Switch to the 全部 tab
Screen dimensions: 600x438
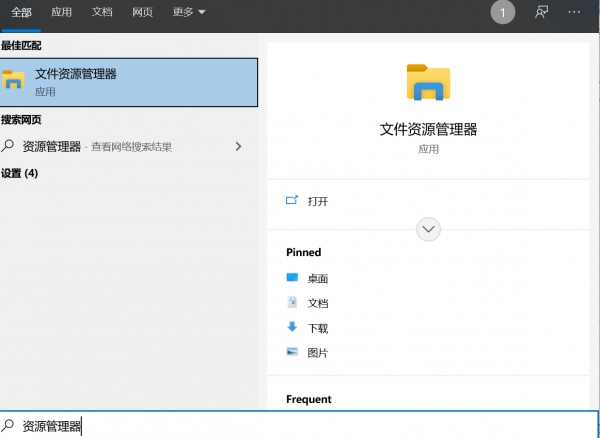21,12
